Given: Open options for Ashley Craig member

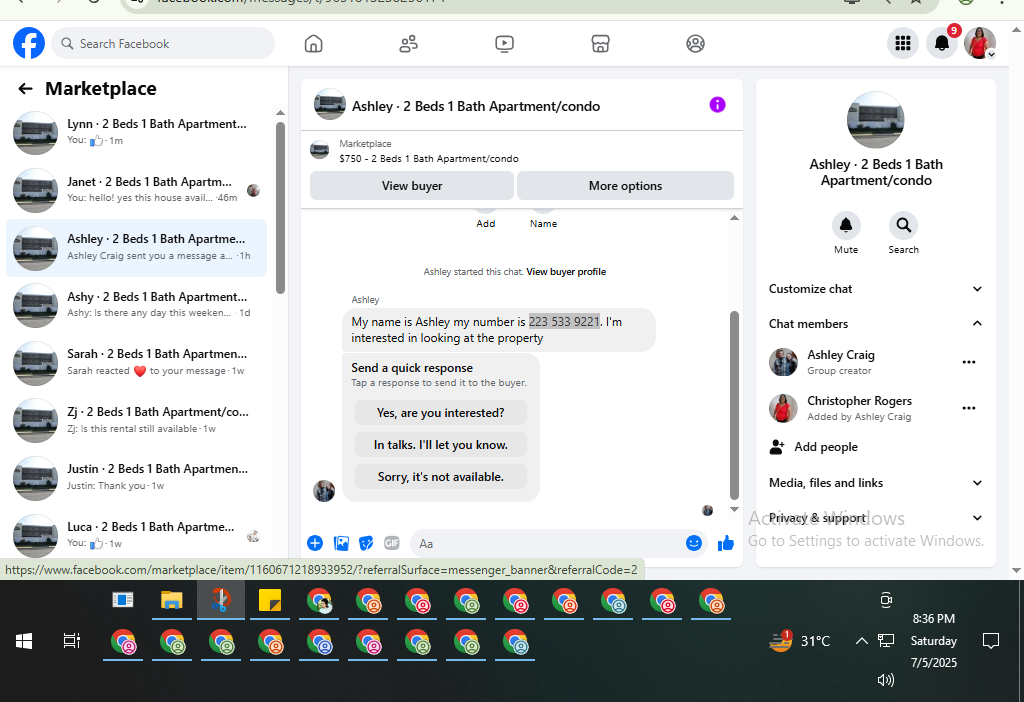Looking at the screenshot, I should (x=968, y=362).
